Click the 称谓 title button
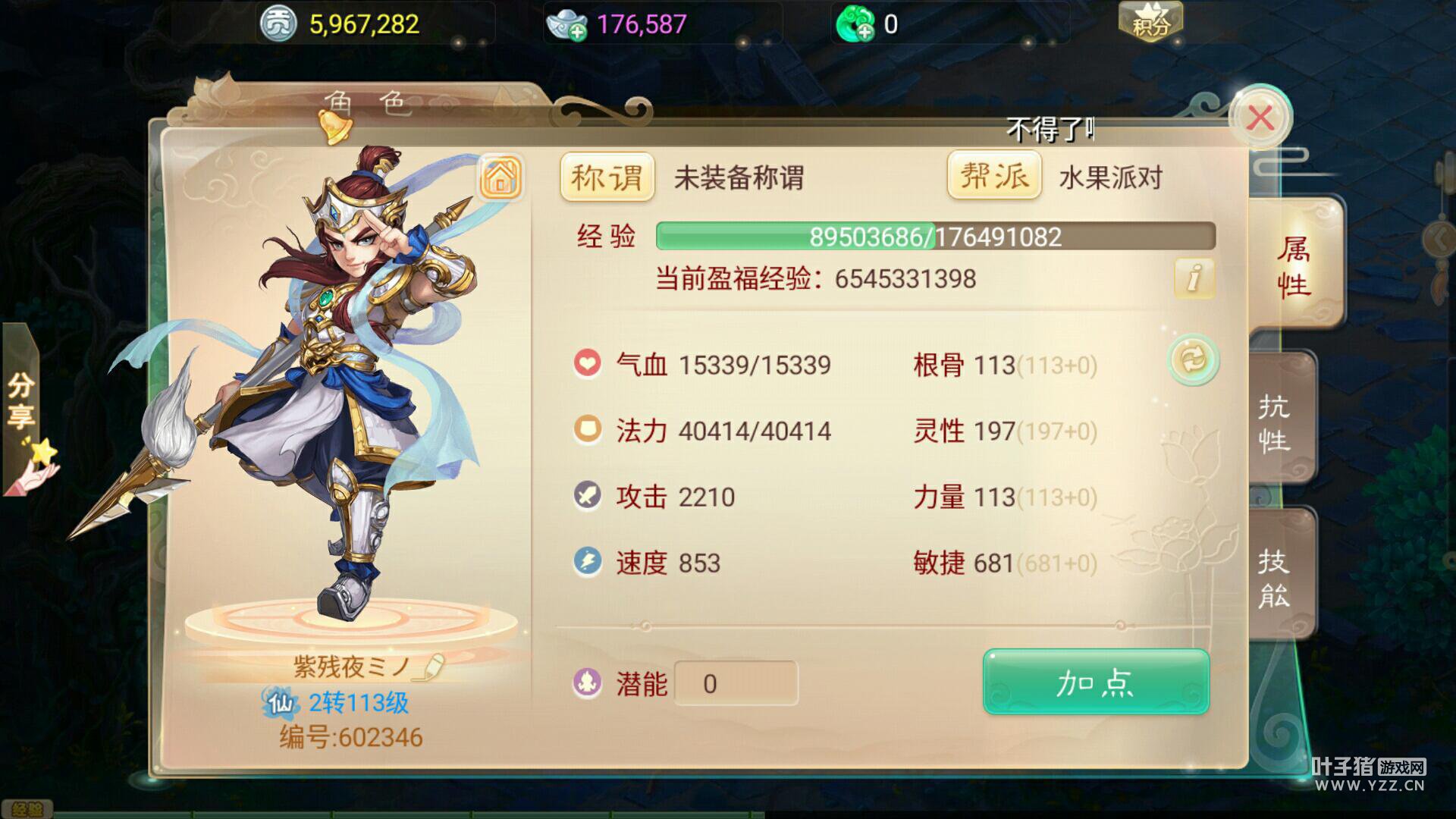This screenshot has height=819, width=1456. pyautogui.click(x=607, y=177)
